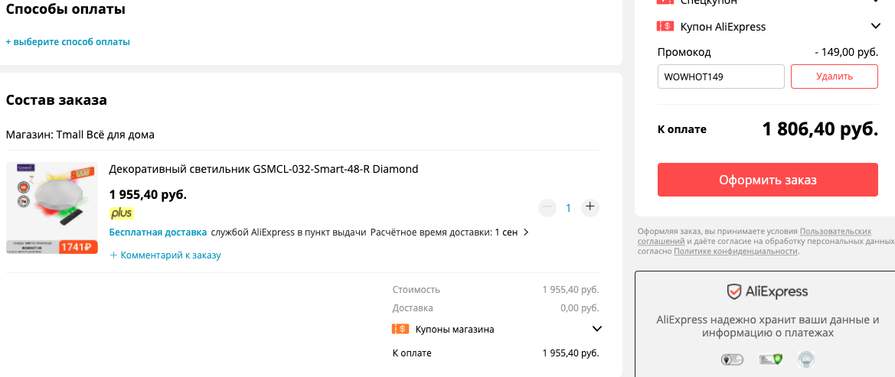
Task: Click the Удалить promo code button
Action: (834, 77)
